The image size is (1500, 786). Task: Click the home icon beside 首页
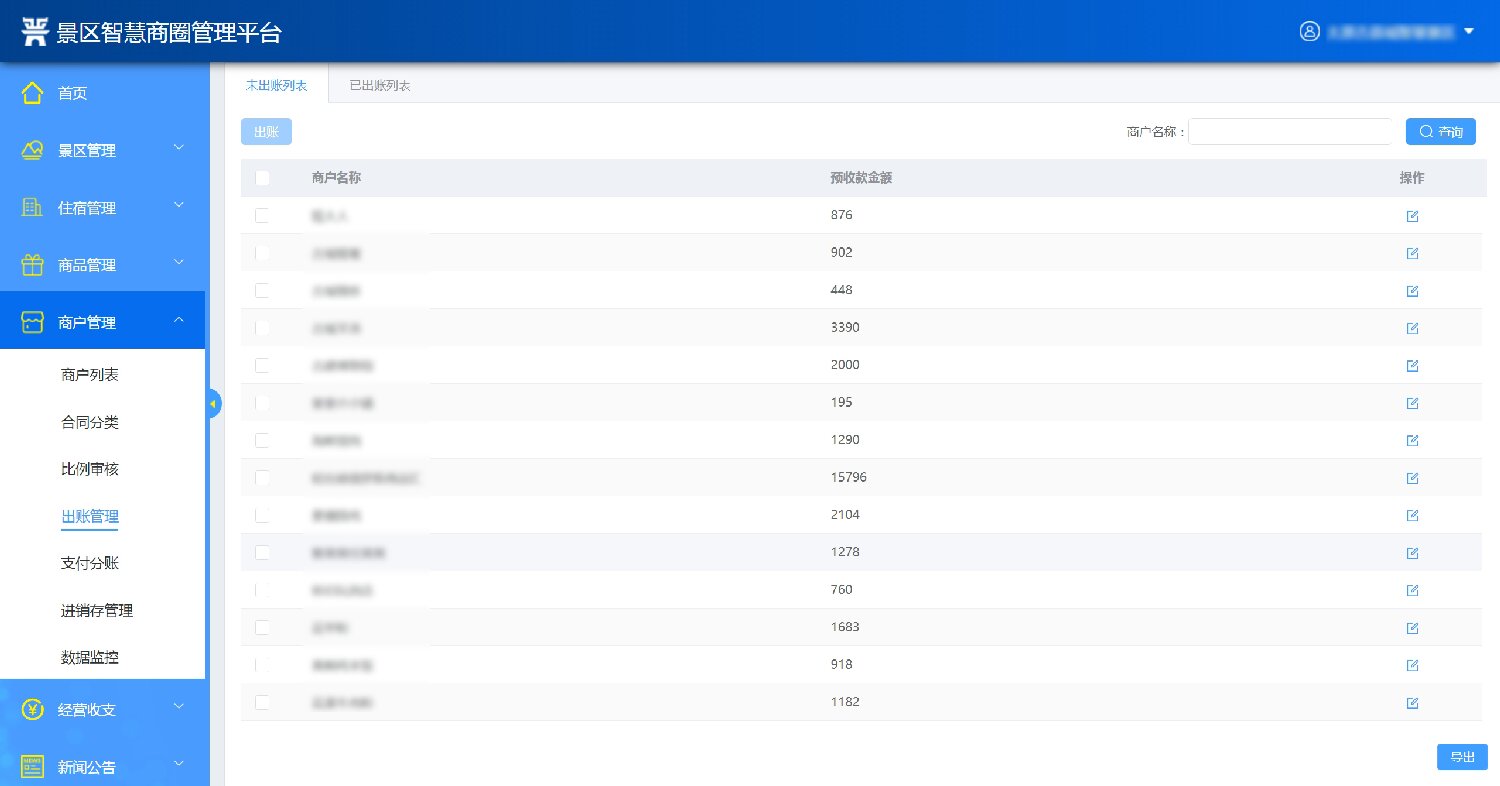tap(32, 93)
